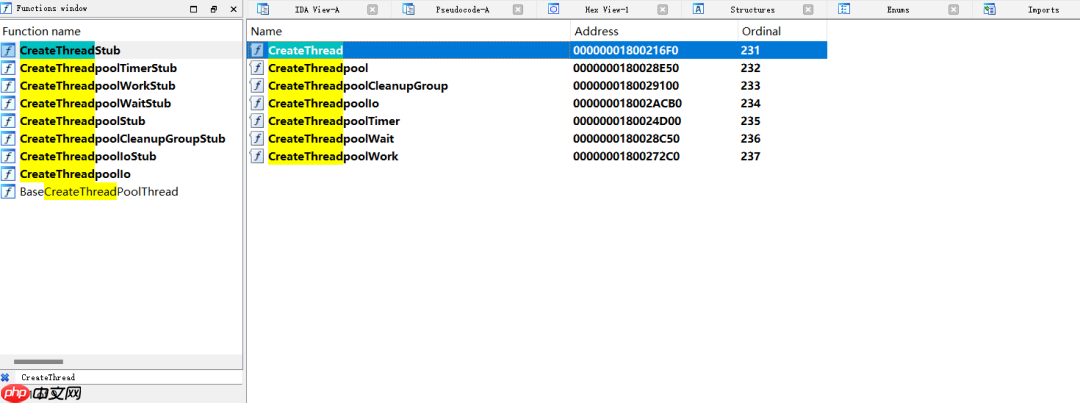Viewport: 1080px width, 403px height.
Task: Select the CreateThread export row name
Action: pyautogui.click(x=305, y=50)
